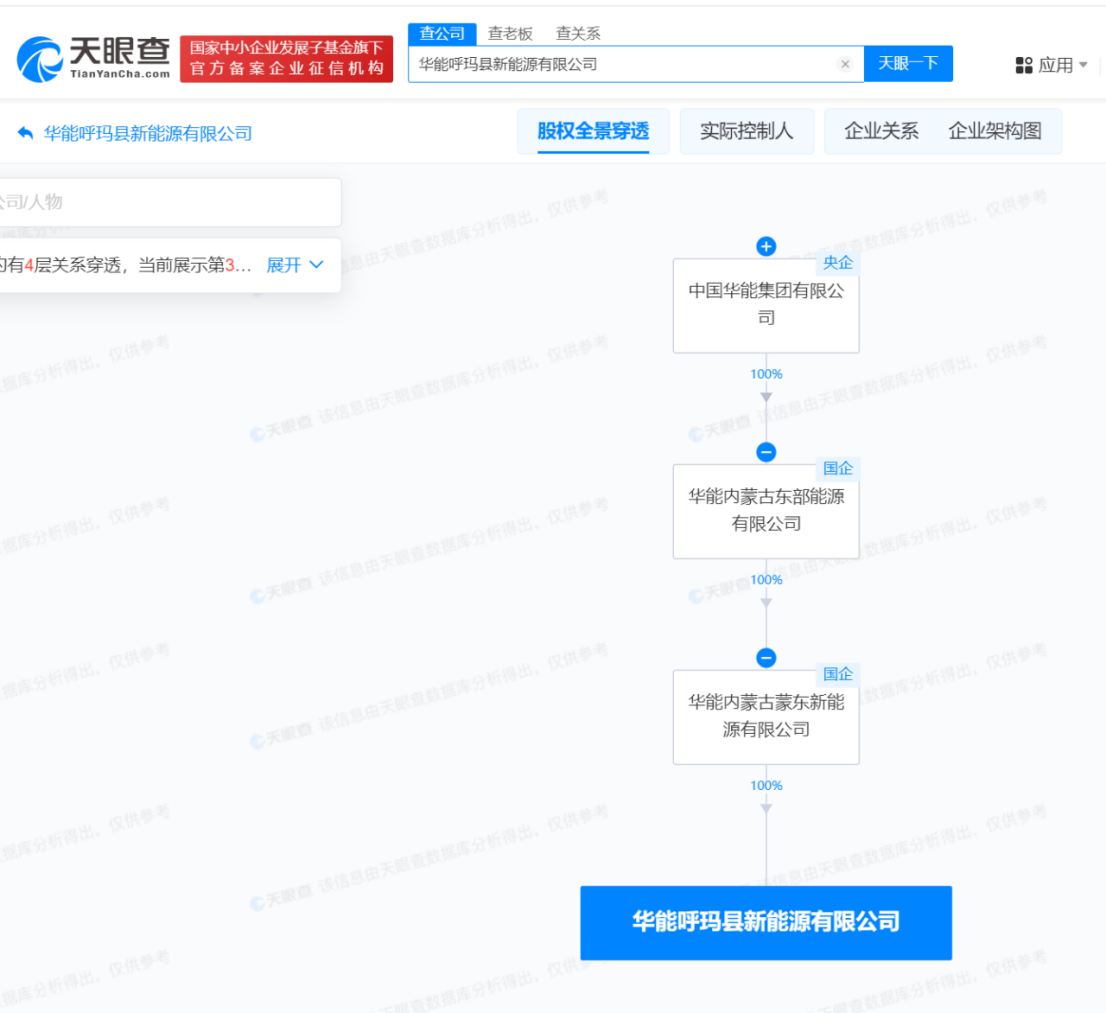
Task: Click the back arrow beside company name
Action: 25,133
